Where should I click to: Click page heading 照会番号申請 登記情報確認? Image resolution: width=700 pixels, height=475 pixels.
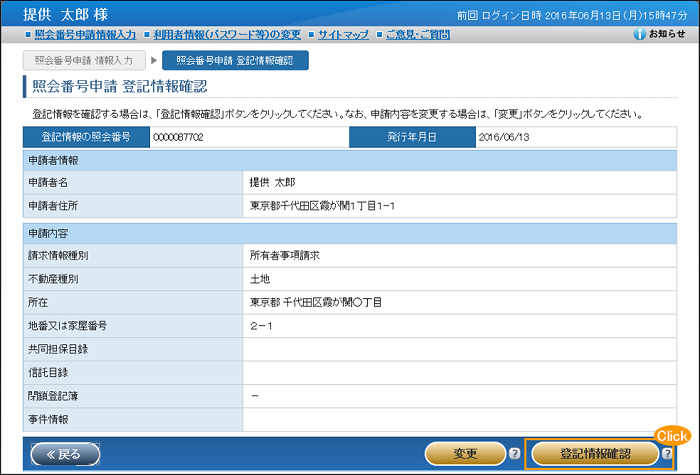coord(120,86)
